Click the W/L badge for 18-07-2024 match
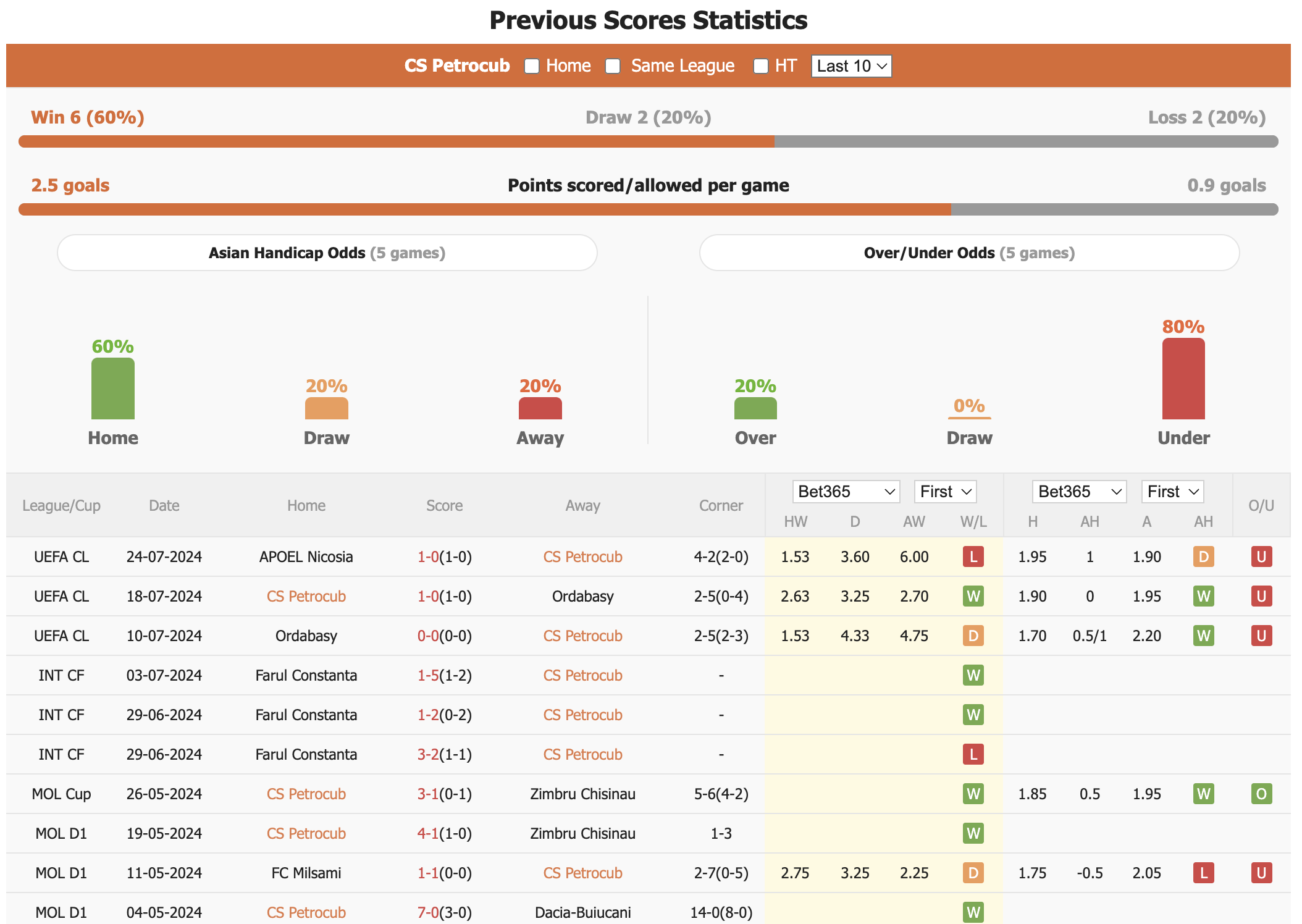 pyautogui.click(x=973, y=596)
